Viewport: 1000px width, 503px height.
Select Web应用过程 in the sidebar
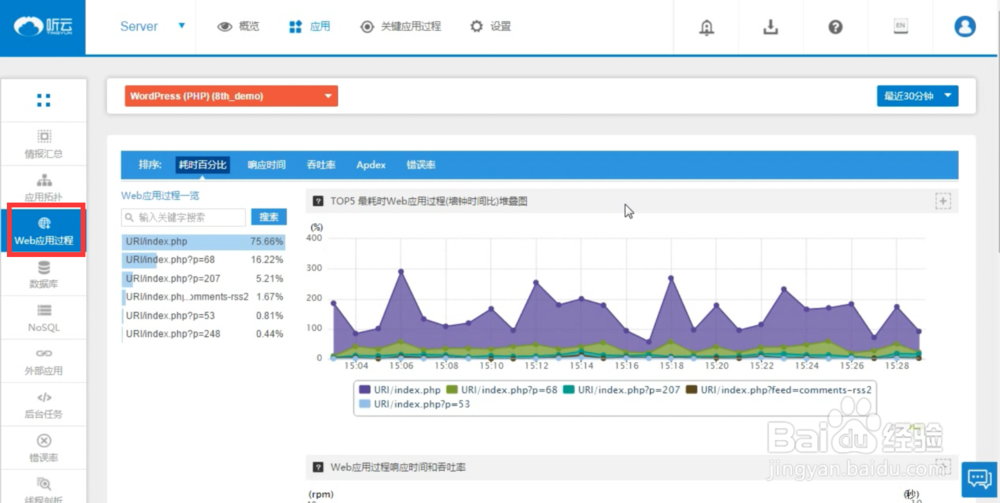44,231
